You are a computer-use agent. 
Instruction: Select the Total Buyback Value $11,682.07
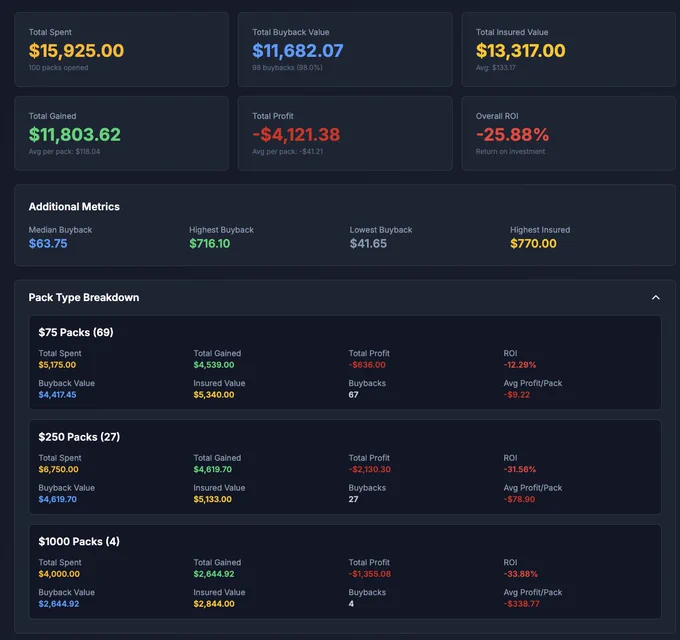coord(298,51)
